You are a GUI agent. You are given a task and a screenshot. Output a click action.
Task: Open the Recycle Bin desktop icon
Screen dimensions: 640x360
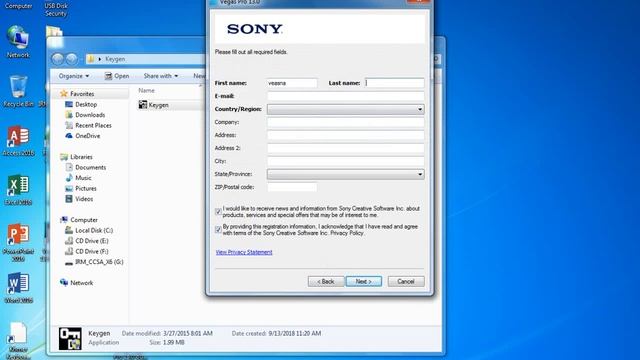tap(18, 91)
